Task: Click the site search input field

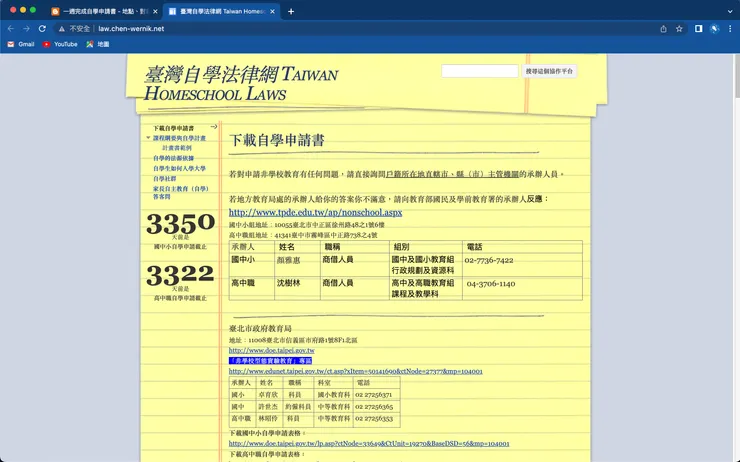Action: click(479, 71)
